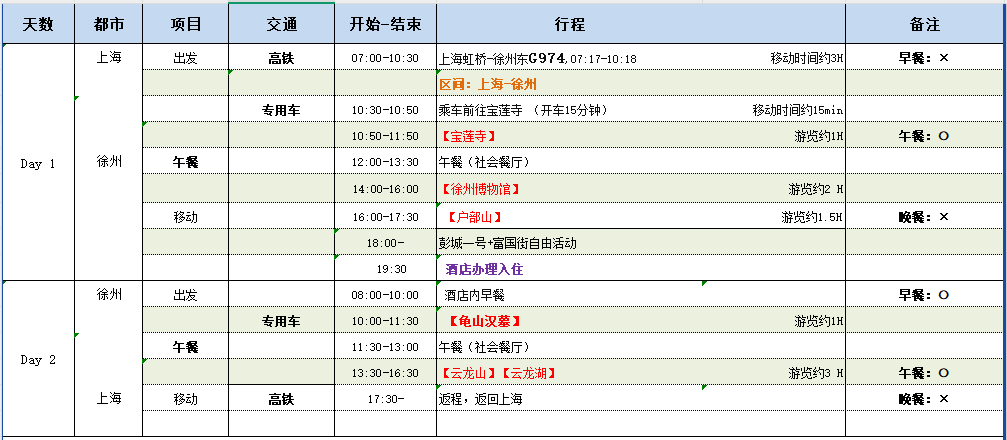Click the 备注 column header
This screenshot has width=1007, height=440.
point(925,24)
